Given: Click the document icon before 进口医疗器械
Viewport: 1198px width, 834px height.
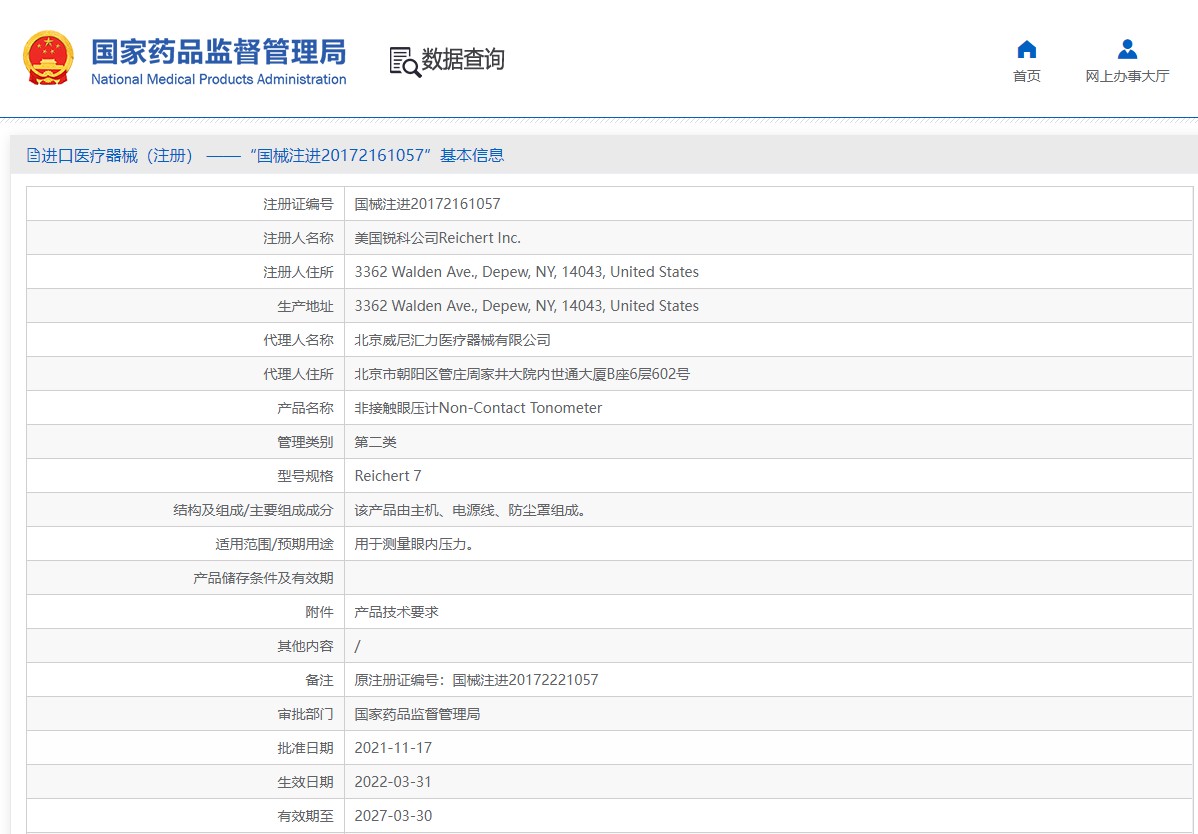Looking at the screenshot, I should 33,155.
